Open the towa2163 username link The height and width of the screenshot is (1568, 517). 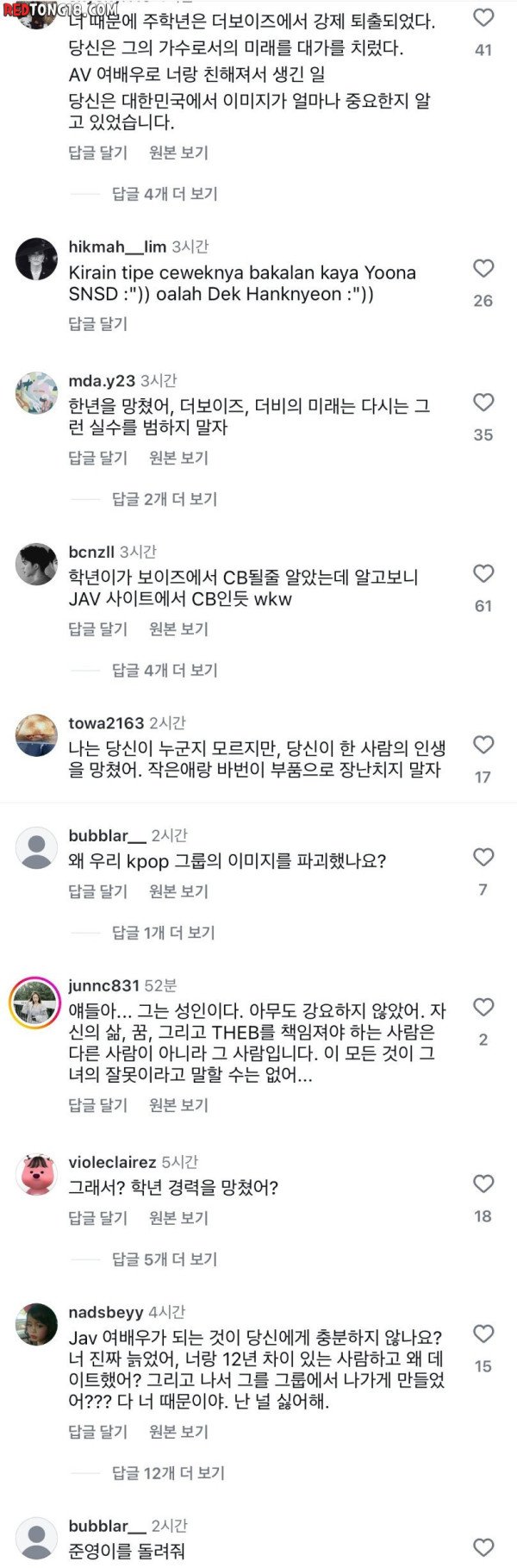106,723
